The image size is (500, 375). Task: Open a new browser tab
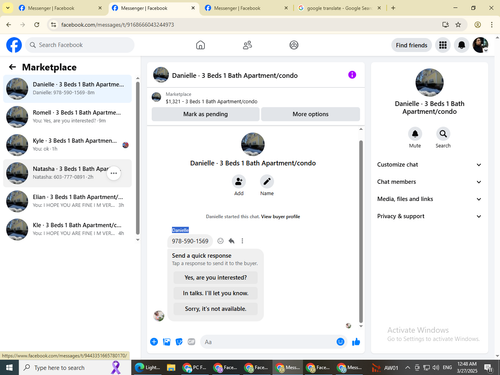[x=393, y=8]
